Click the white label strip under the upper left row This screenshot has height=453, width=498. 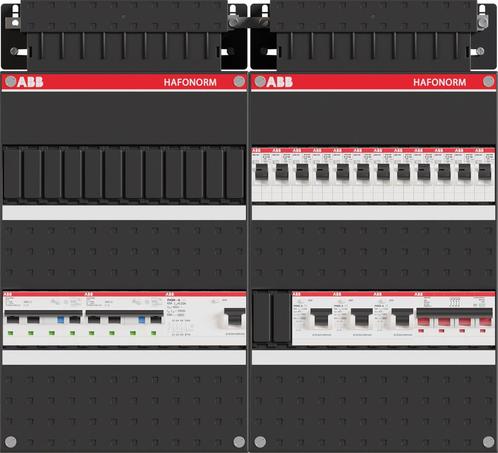pos(124,213)
